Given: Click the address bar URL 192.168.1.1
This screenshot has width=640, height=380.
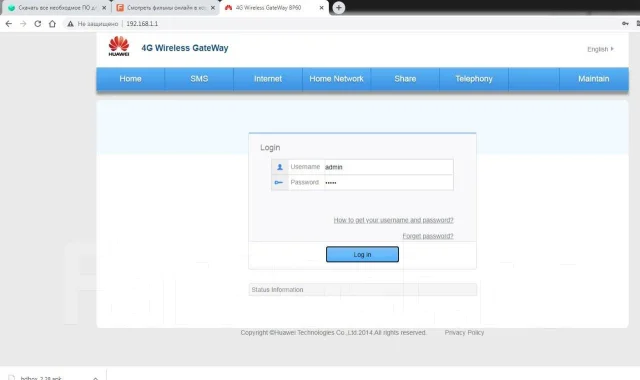Looking at the screenshot, I should coord(142,24).
